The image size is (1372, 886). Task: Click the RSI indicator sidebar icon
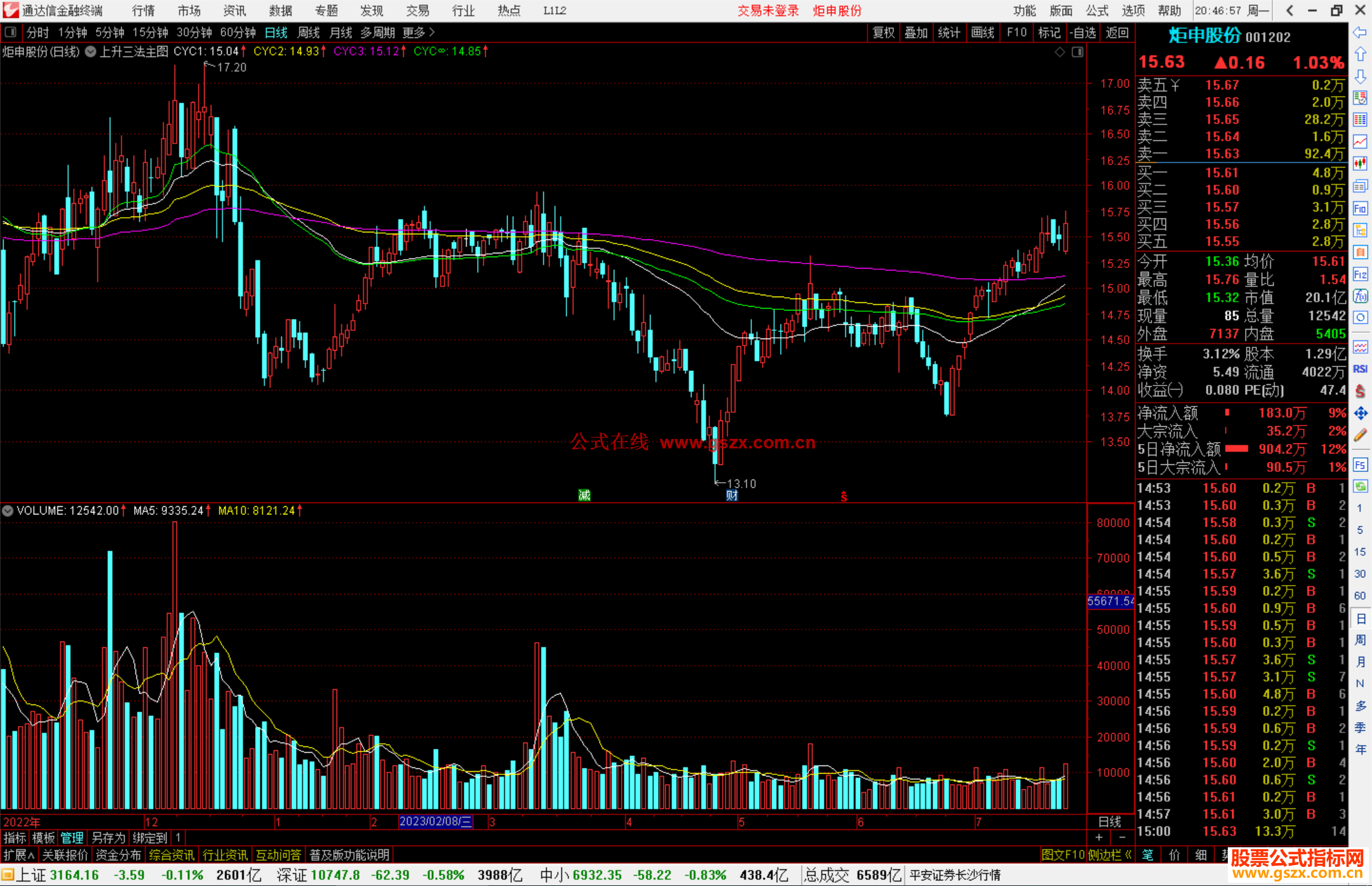1360,369
